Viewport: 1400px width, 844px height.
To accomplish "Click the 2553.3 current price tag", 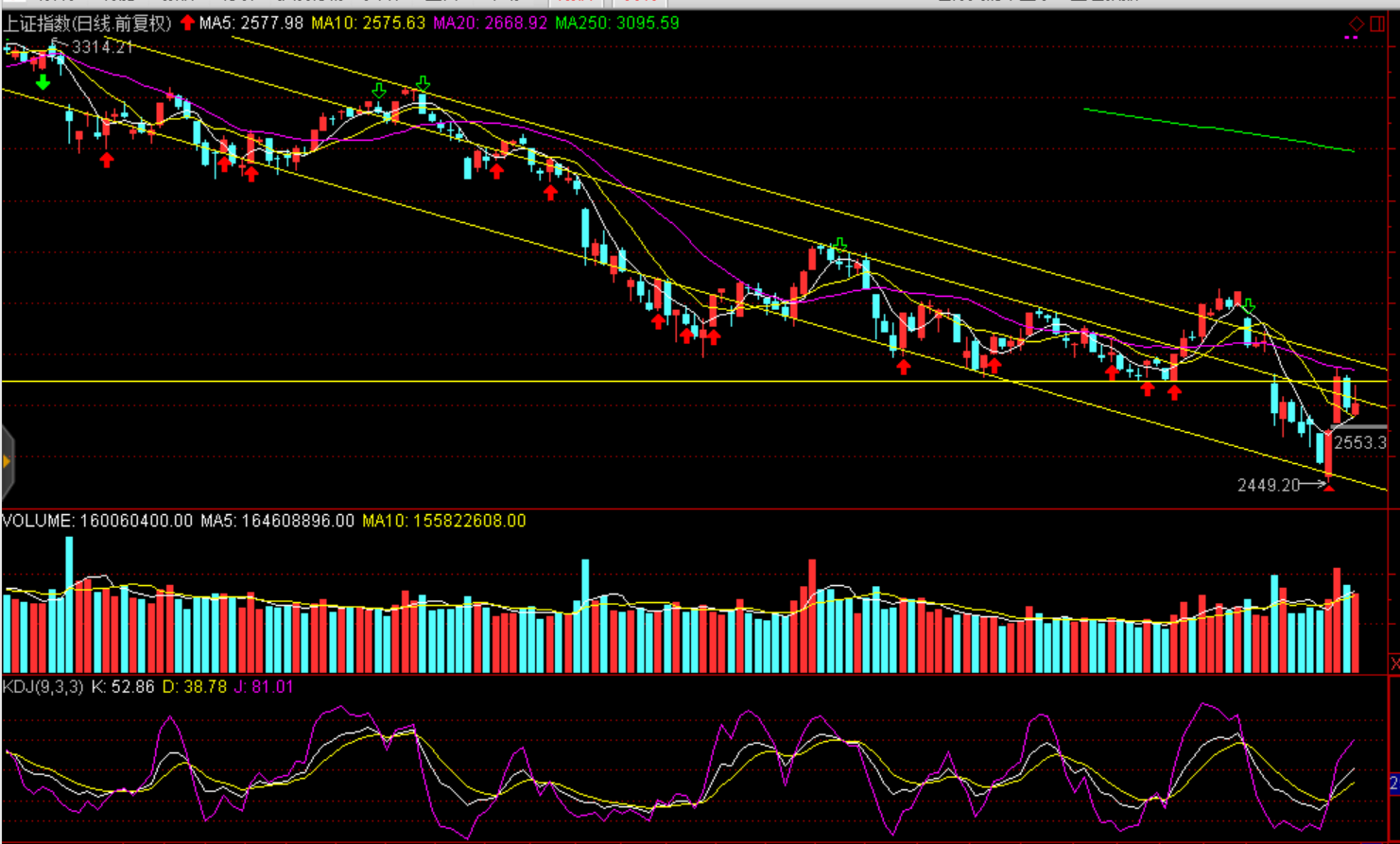I will tap(1359, 442).
